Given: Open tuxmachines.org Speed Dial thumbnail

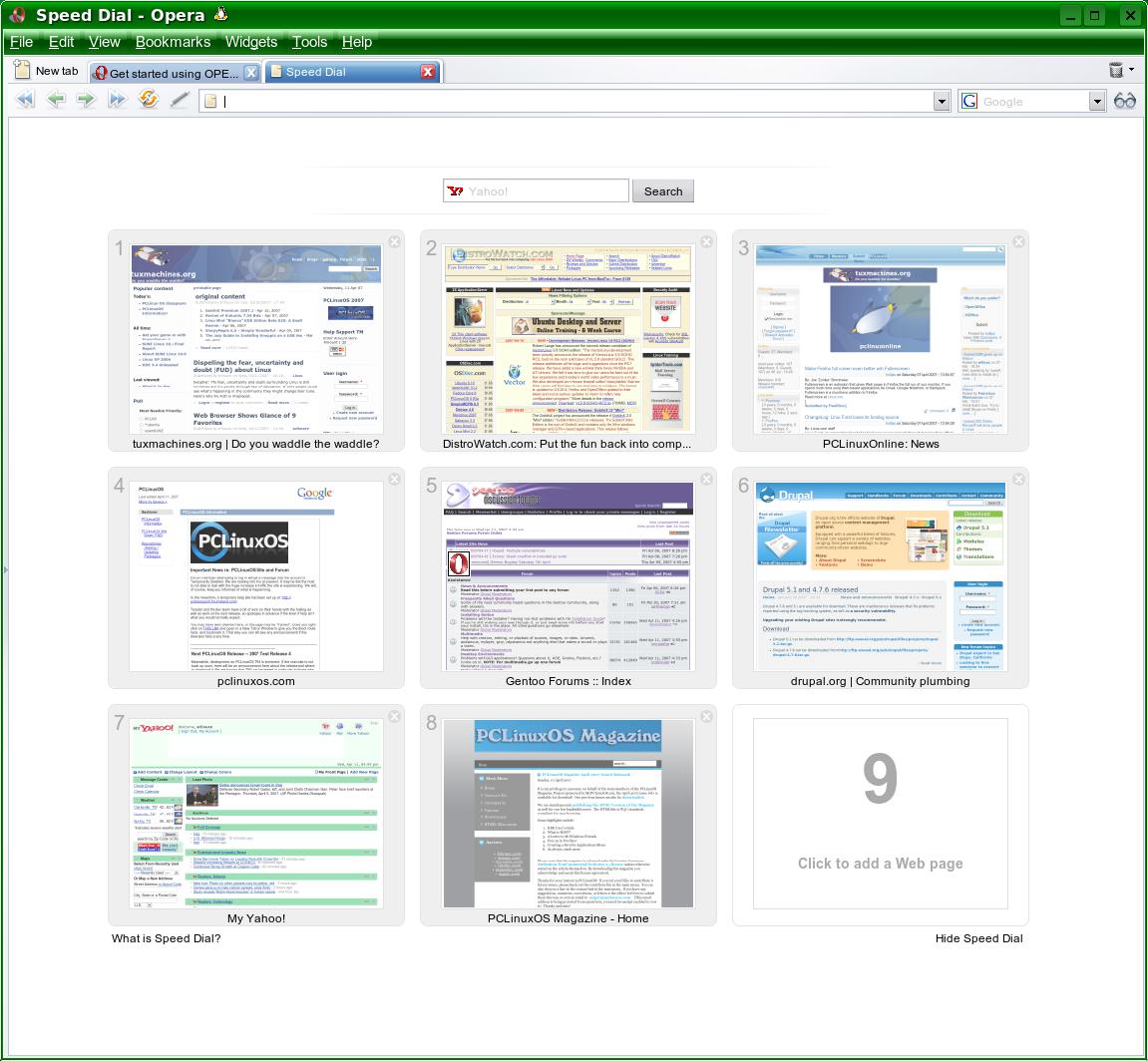Looking at the screenshot, I should (x=256, y=339).
